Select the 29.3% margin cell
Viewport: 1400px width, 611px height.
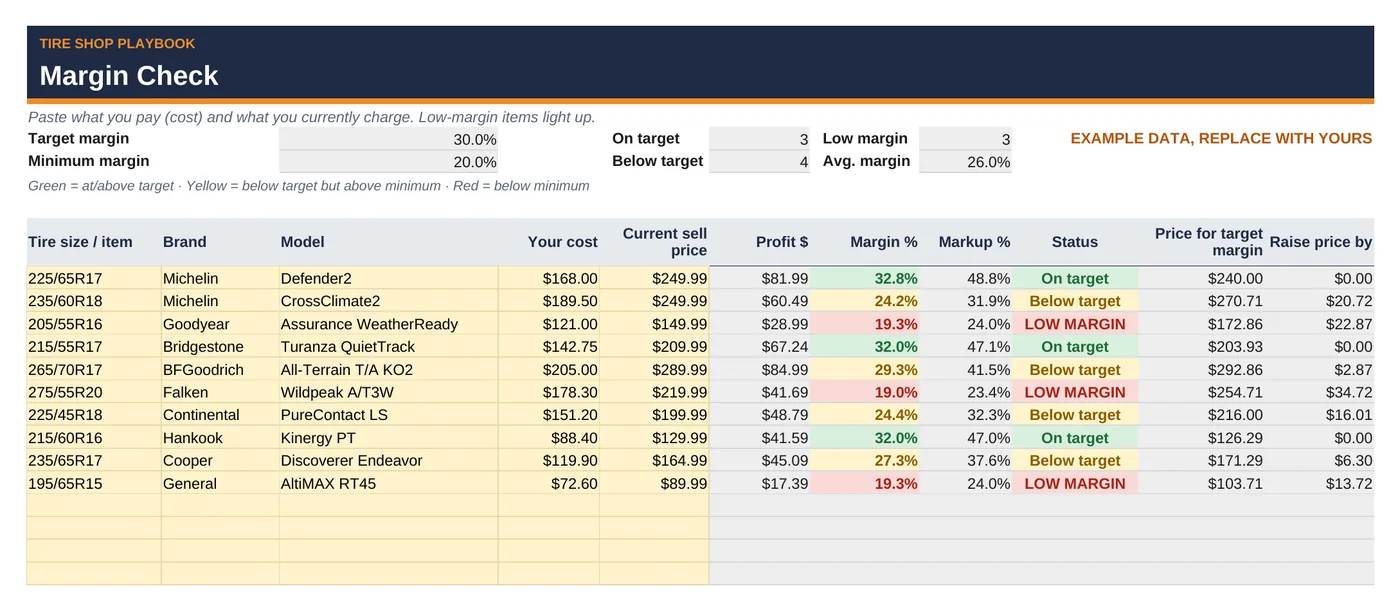point(865,370)
